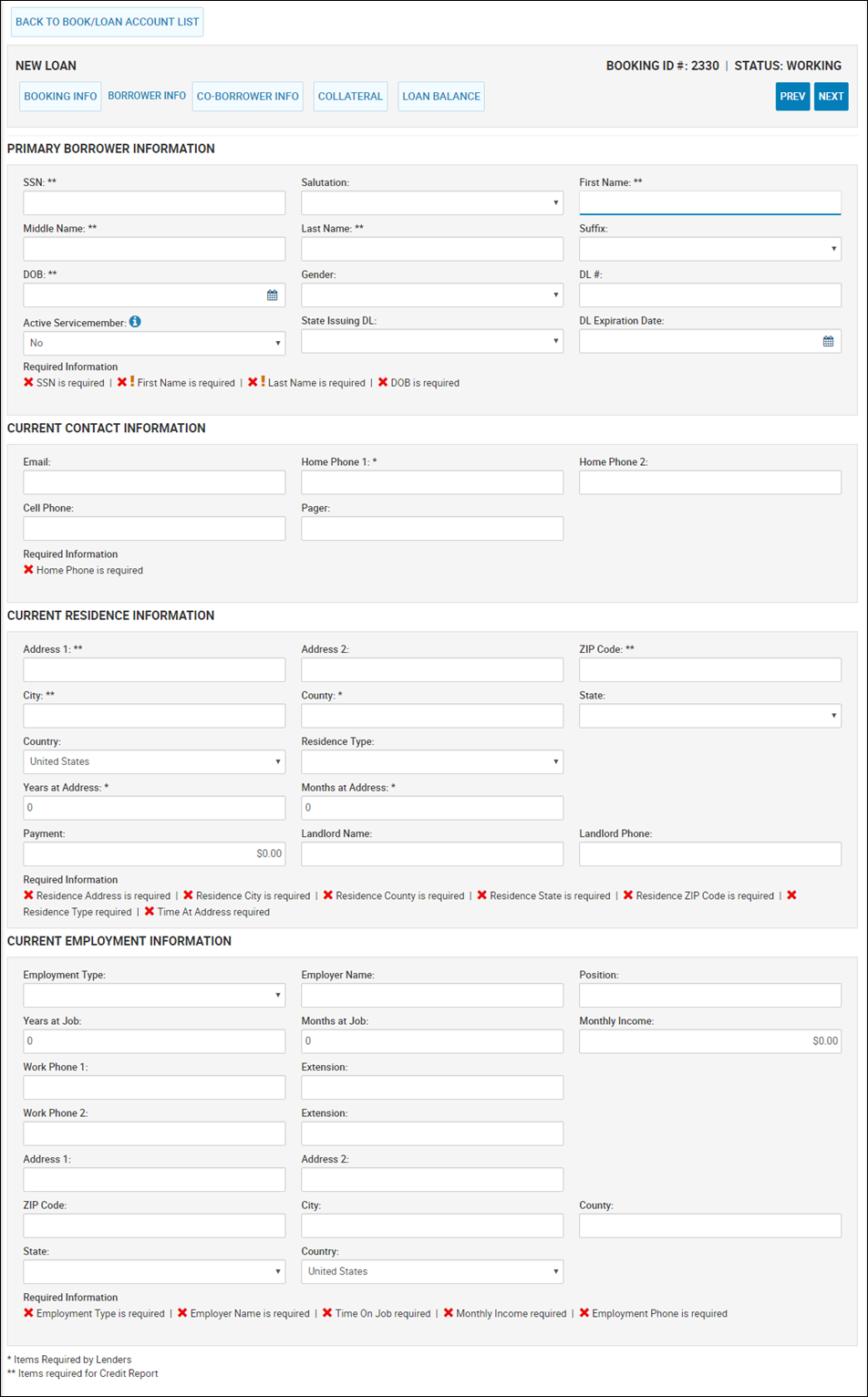Expand the employment State dropdown
This screenshot has width=868, height=1397.
coord(154,1271)
